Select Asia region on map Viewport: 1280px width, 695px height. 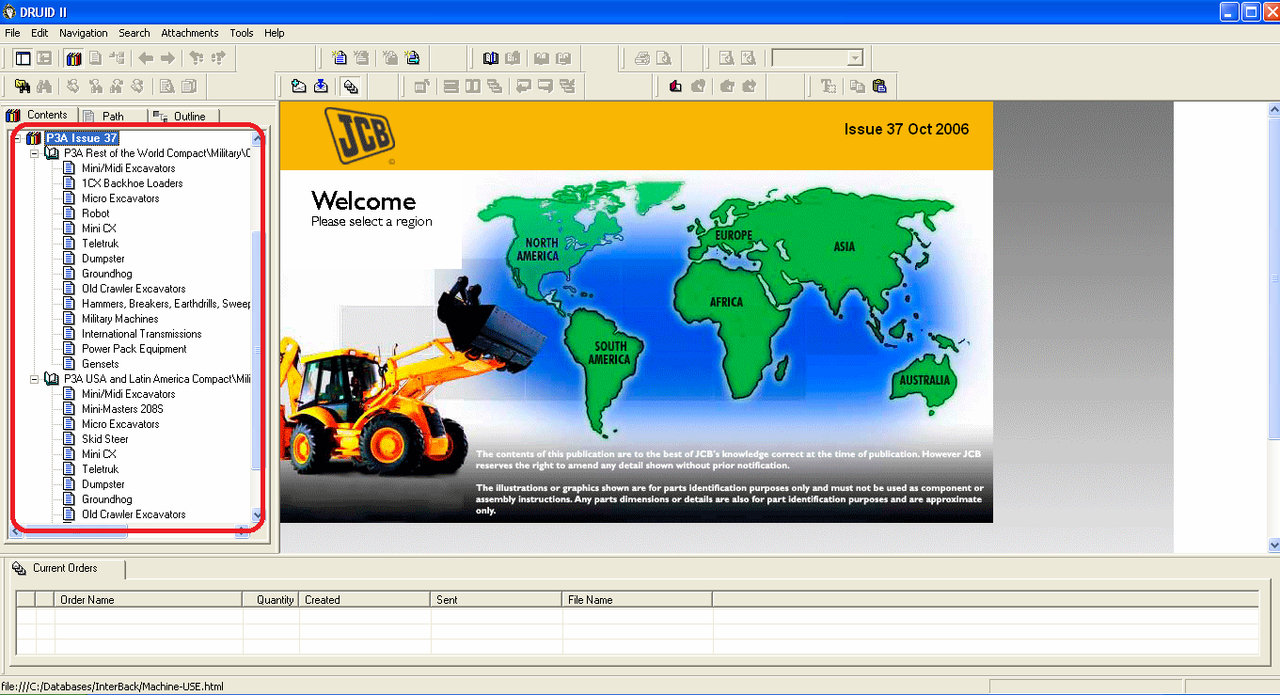click(x=844, y=247)
